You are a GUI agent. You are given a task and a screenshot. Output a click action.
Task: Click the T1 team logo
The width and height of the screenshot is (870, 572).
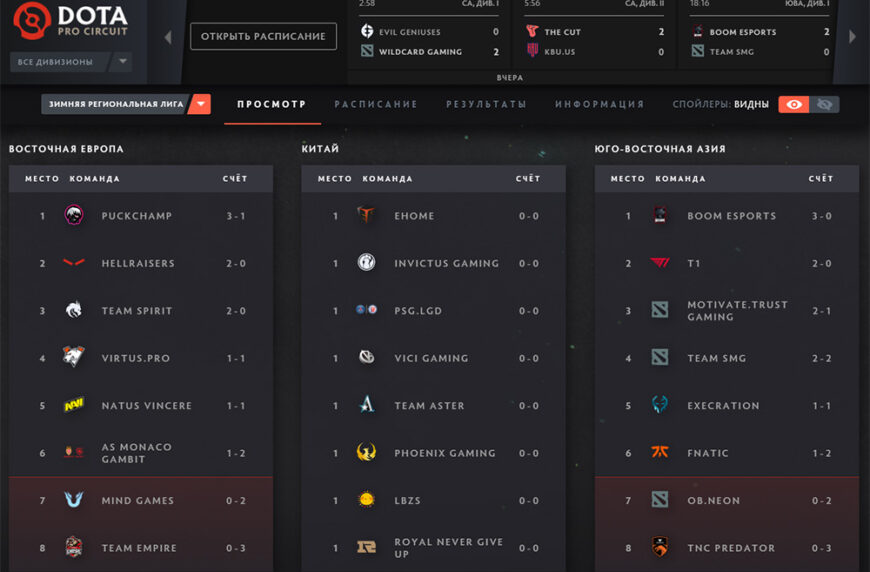tap(659, 262)
